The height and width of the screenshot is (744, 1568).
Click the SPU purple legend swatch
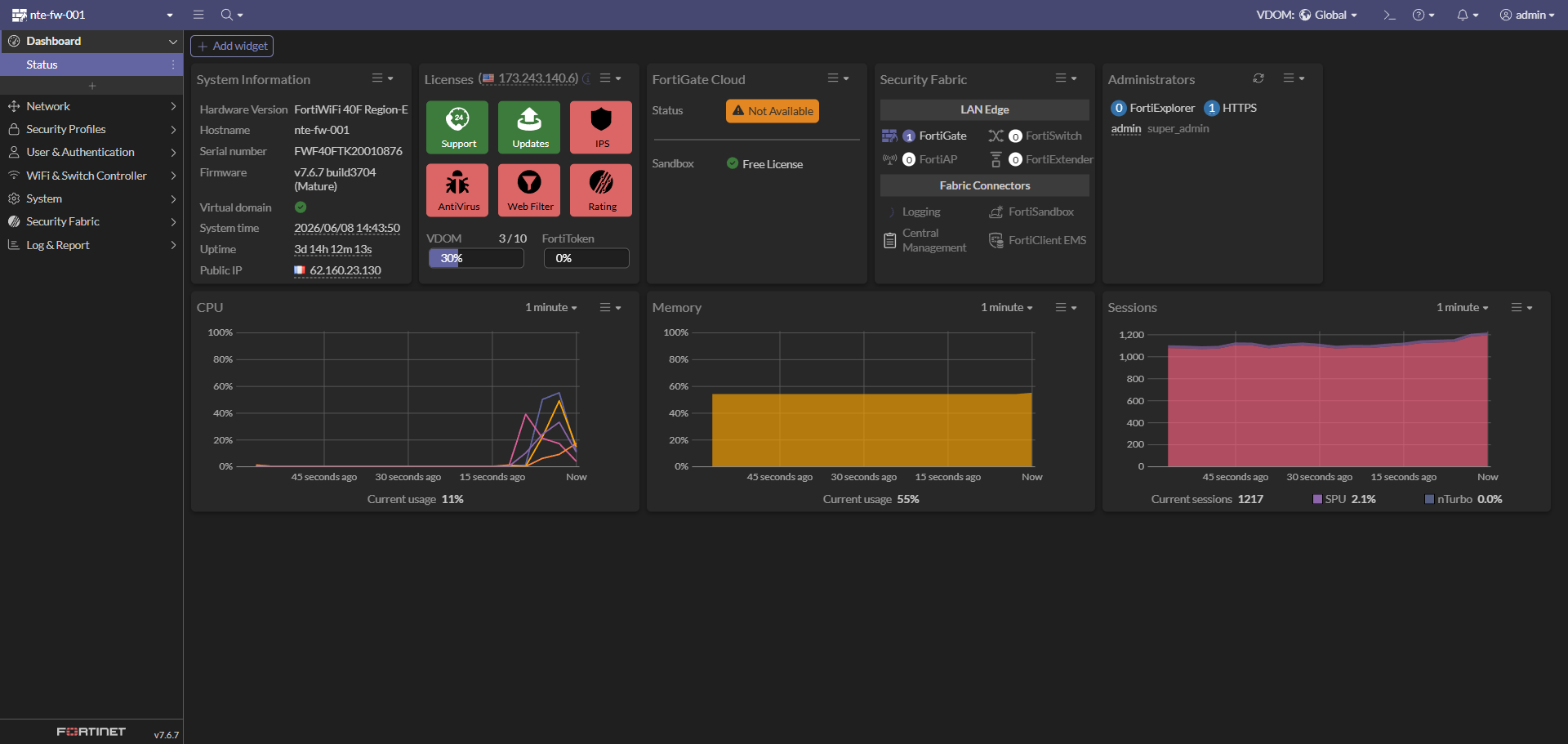click(x=1317, y=499)
